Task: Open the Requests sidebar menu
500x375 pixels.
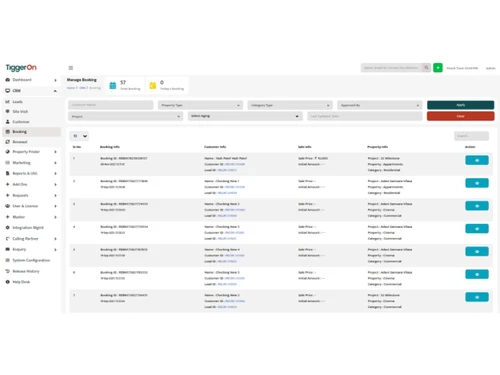Action: coord(32,195)
